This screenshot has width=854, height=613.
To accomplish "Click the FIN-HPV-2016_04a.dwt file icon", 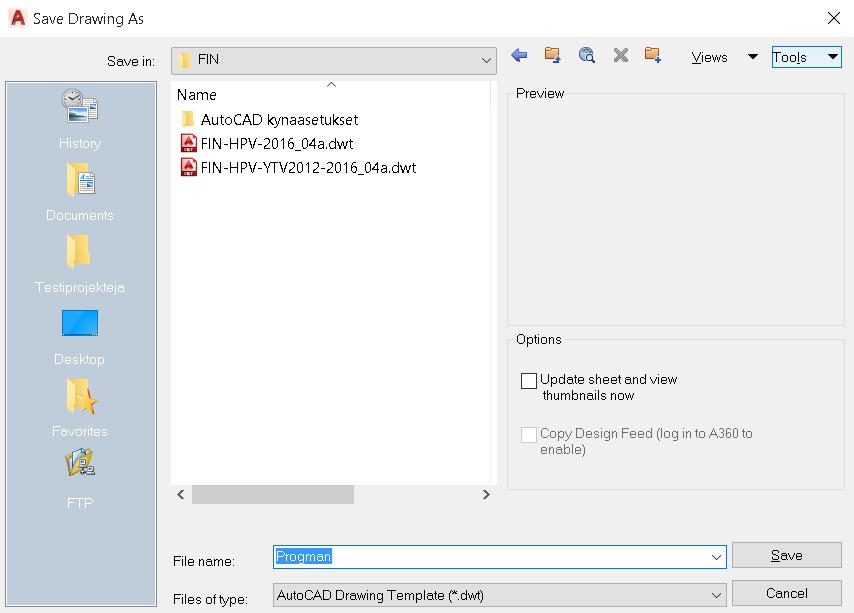I will [188, 143].
